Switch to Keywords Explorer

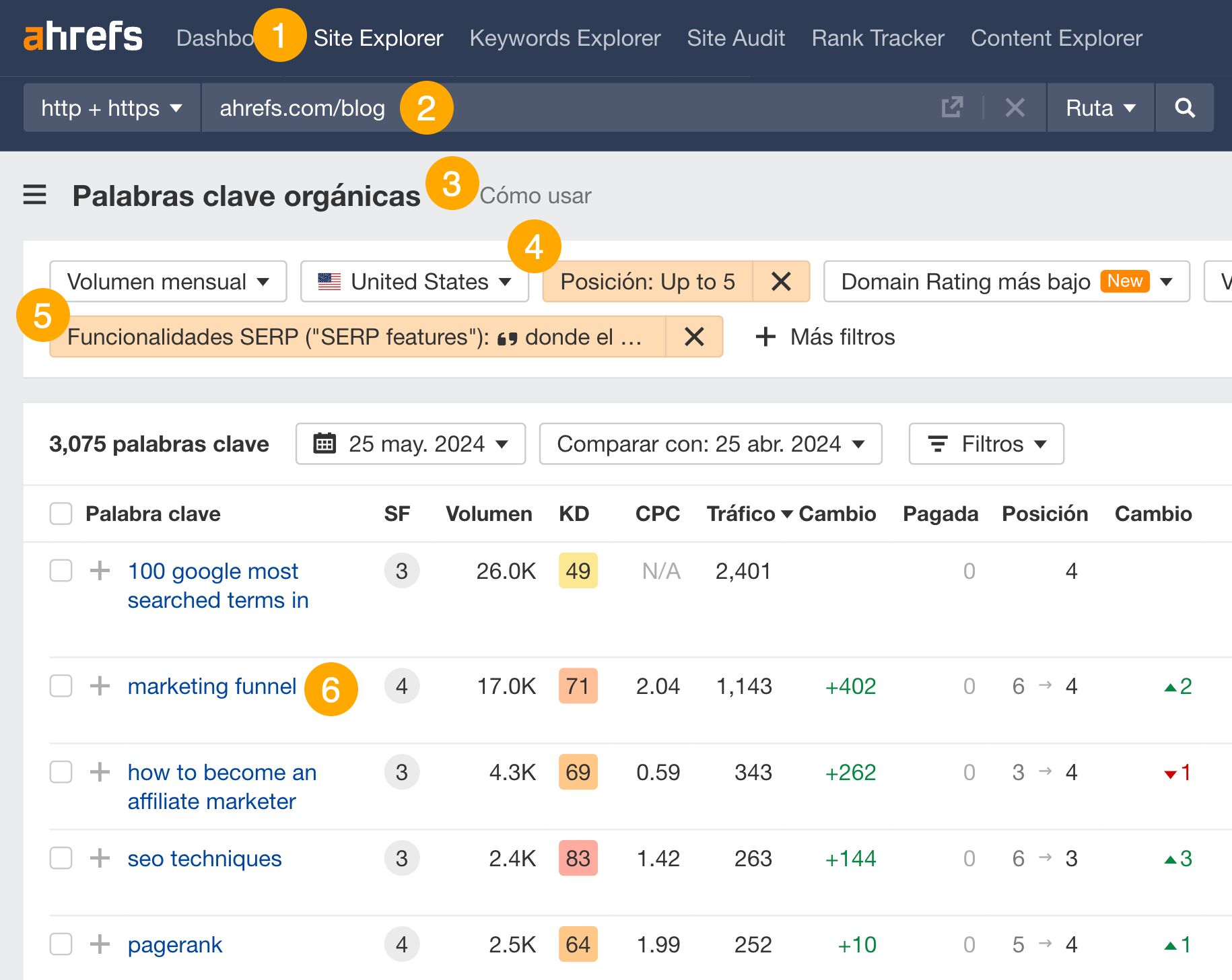pos(565,38)
